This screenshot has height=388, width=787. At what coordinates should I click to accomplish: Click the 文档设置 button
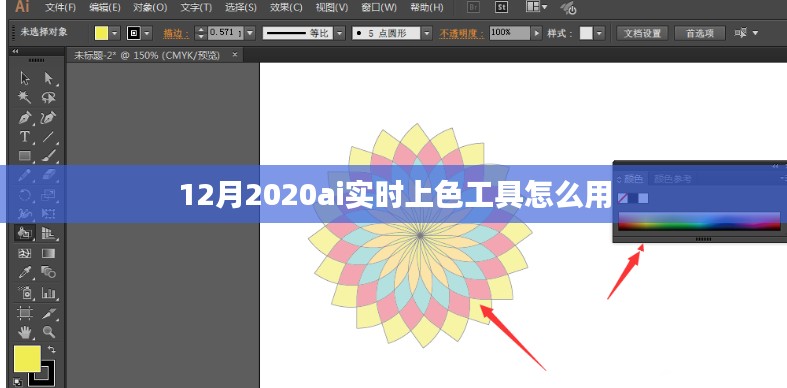pyautogui.click(x=642, y=34)
